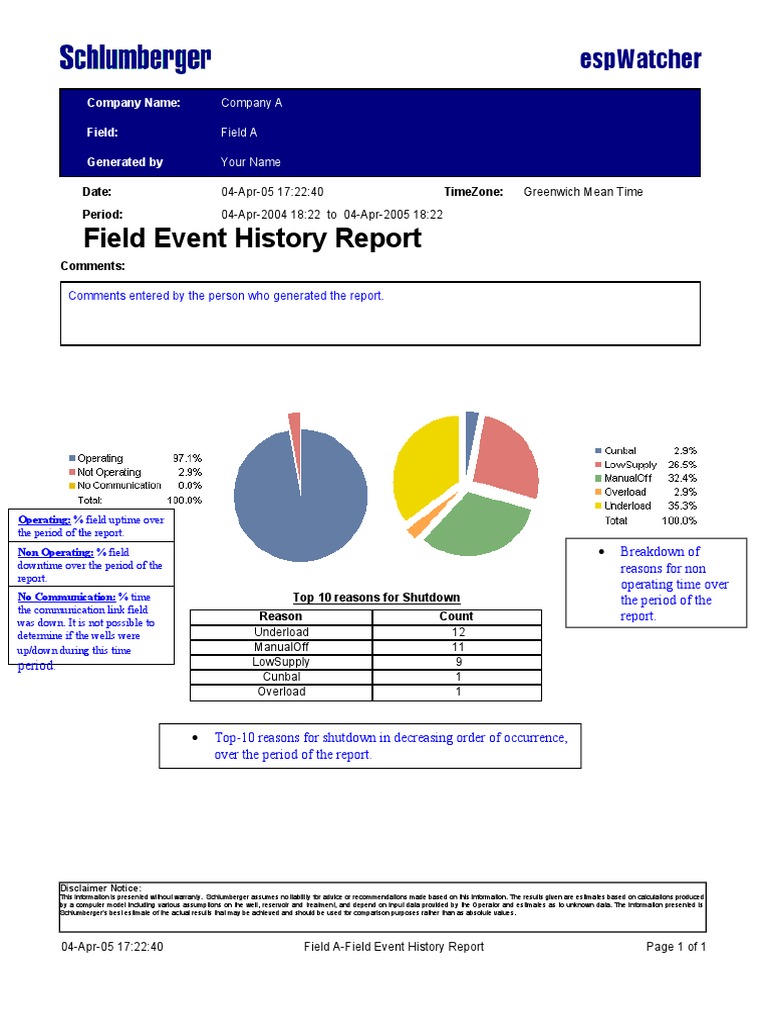Click the count '12' for Underload

[458, 632]
